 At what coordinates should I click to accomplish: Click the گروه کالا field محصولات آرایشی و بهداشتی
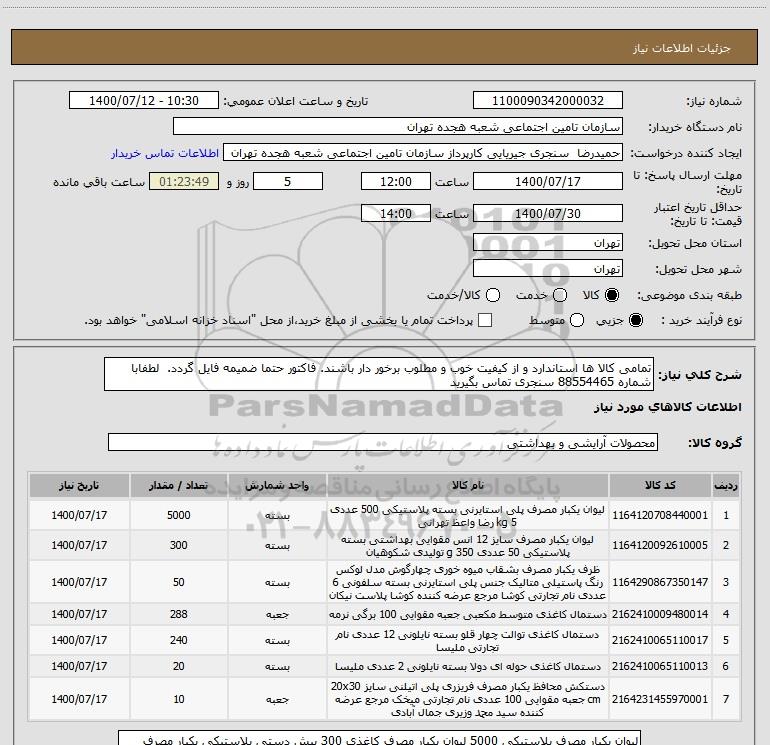(x=383, y=442)
